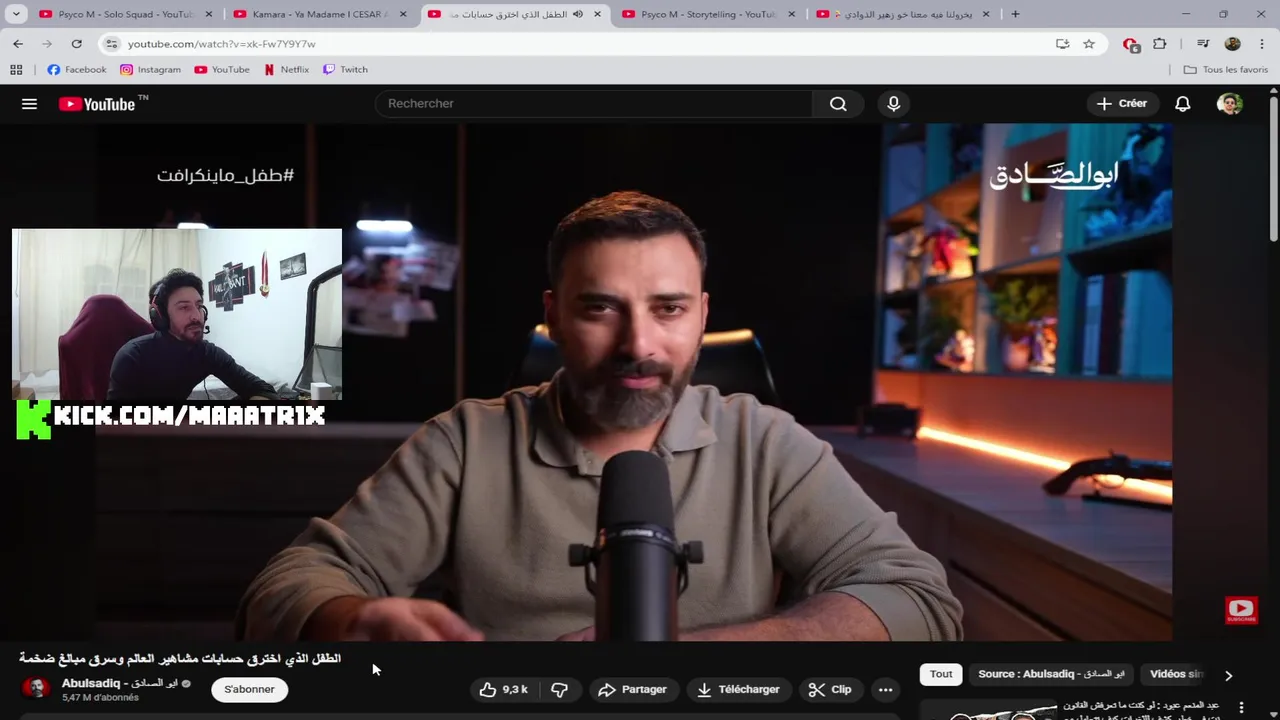Mute the playing tab's speaker icon
This screenshot has height=720, width=1280.
point(578,14)
